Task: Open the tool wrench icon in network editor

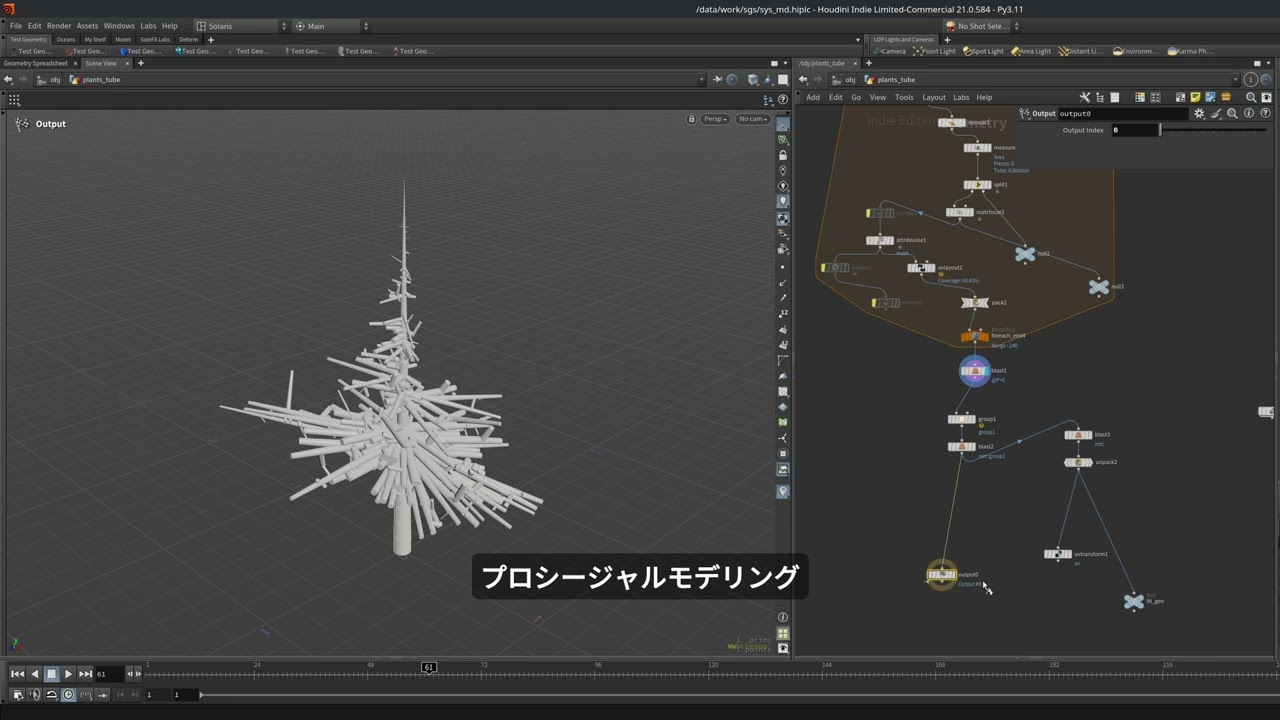Action: (x=1085, y=97)
